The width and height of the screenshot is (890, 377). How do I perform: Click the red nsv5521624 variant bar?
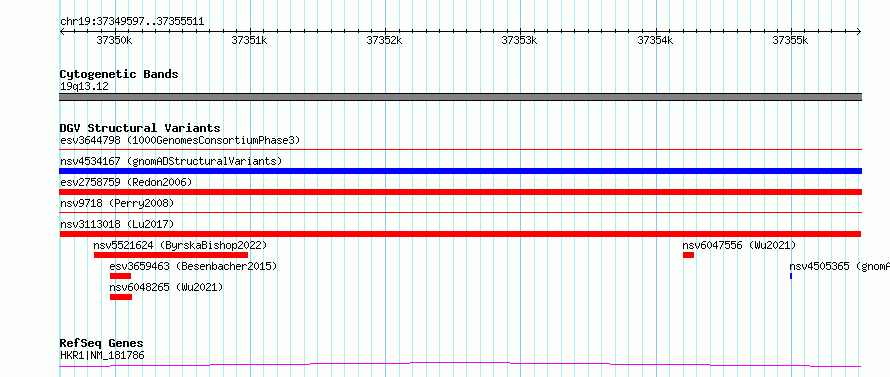tap(171, 255)
